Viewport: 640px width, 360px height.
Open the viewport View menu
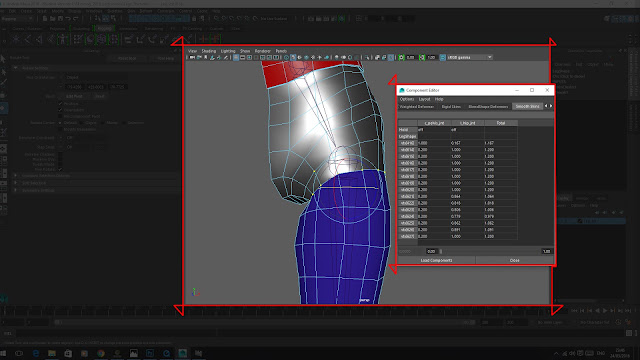coord(192,51)
